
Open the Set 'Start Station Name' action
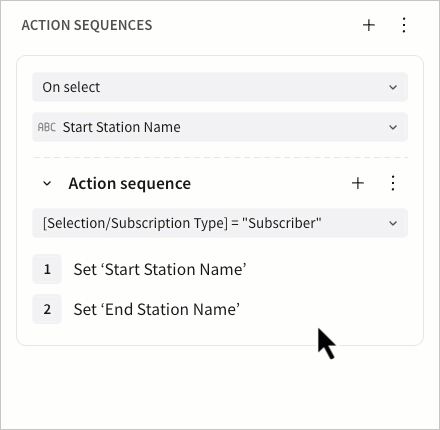pos(160,269)
